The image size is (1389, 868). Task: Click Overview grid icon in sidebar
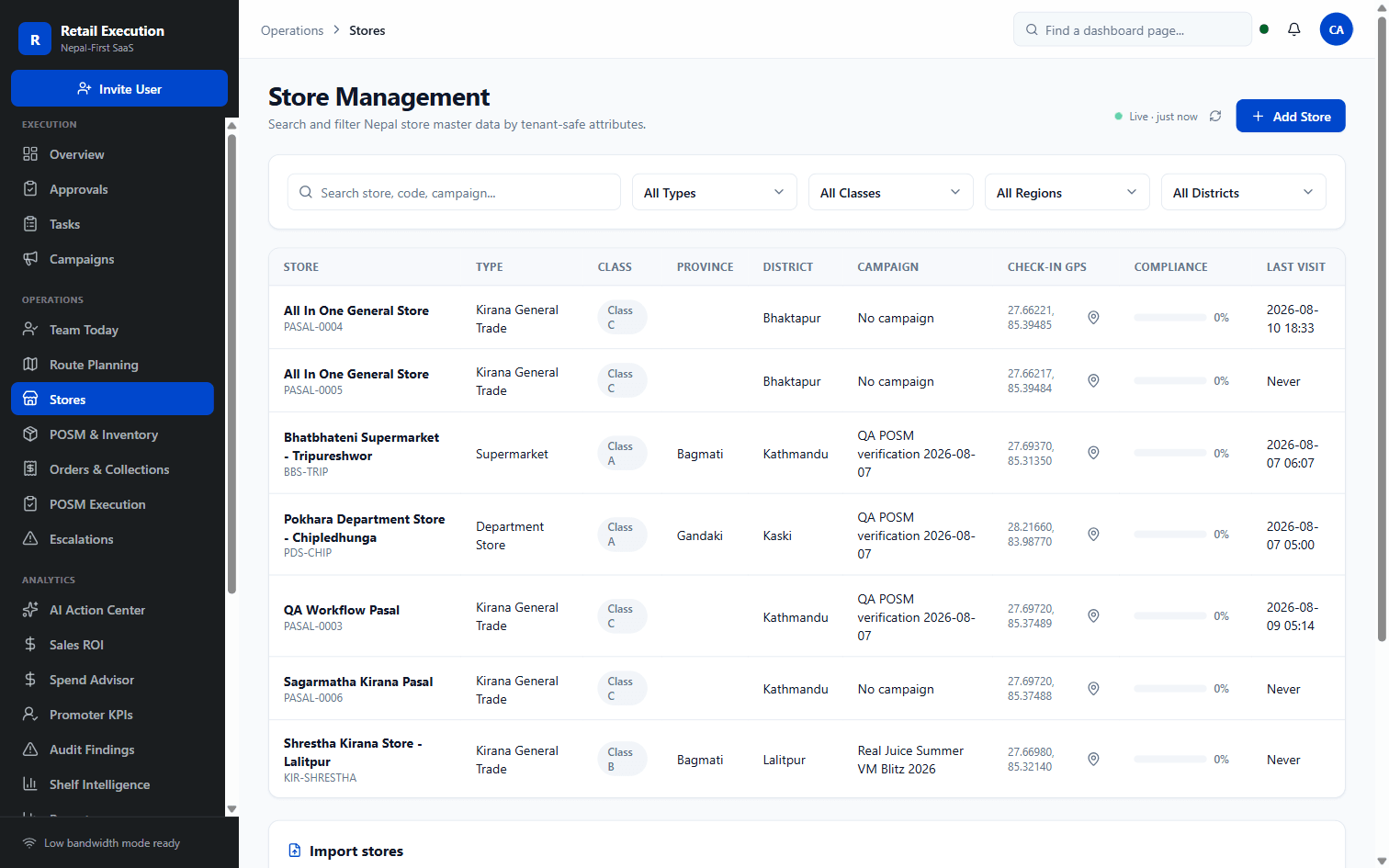(x=30, y=153)
